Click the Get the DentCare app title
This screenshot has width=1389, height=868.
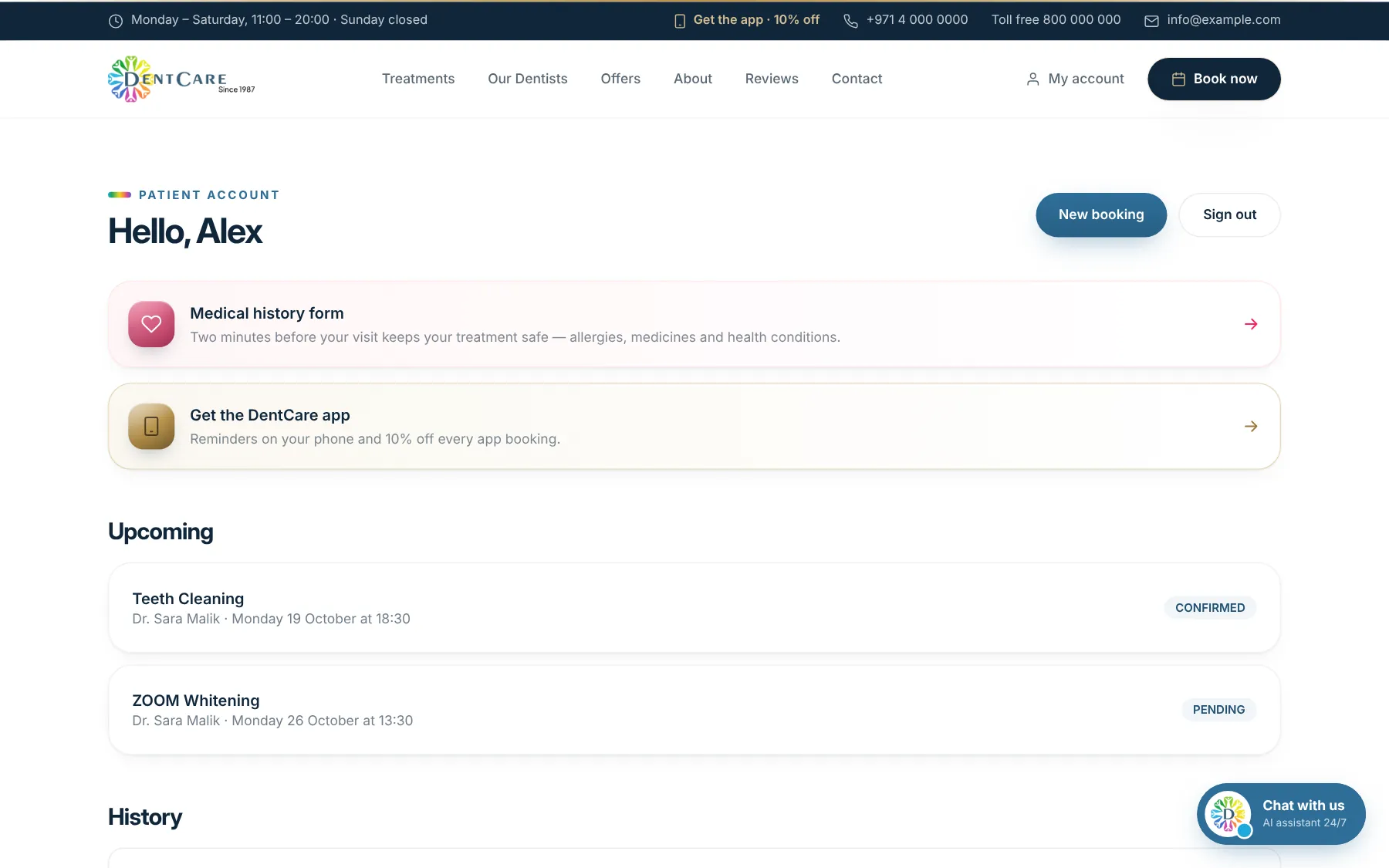click(270, 415)
